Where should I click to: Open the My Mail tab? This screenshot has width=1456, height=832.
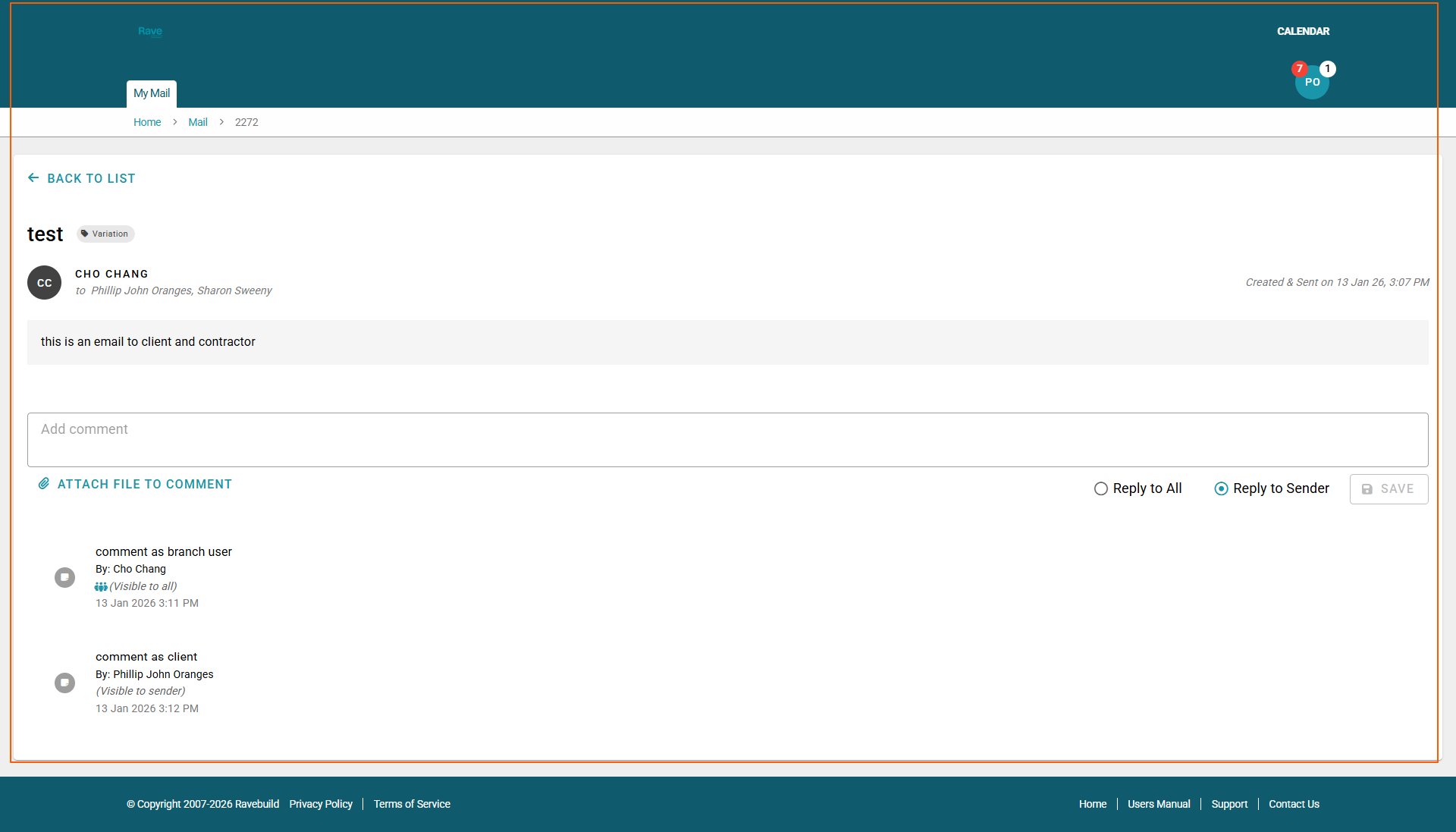tap(152, 93)
